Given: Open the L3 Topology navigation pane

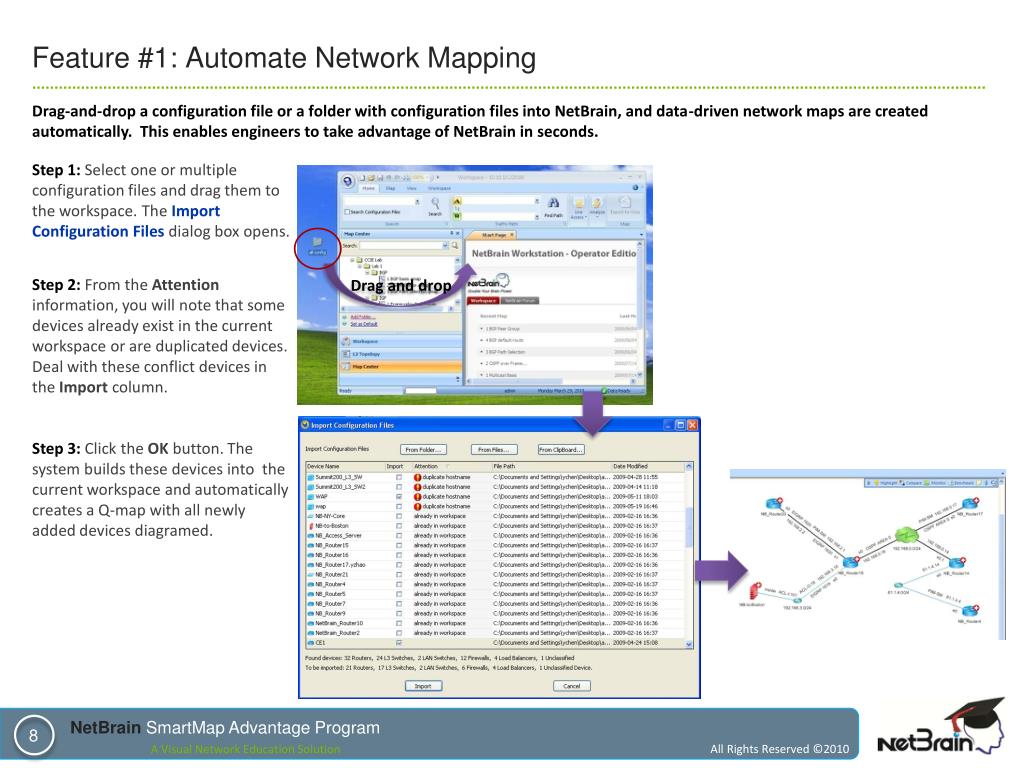Looking at the screenshot, I should (401, 354).
